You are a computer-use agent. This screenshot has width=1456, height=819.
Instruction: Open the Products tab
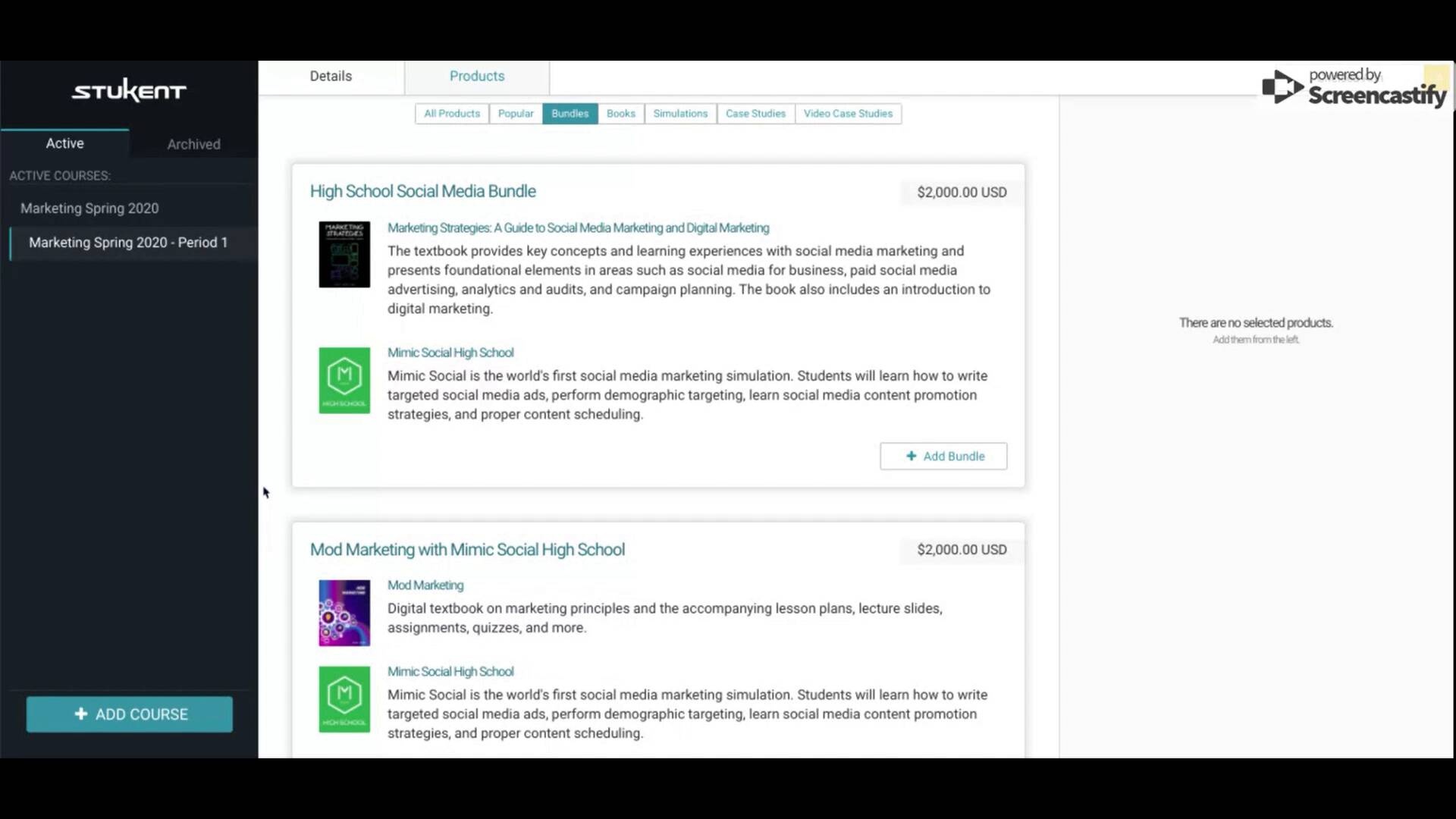(x=476, y=76)
